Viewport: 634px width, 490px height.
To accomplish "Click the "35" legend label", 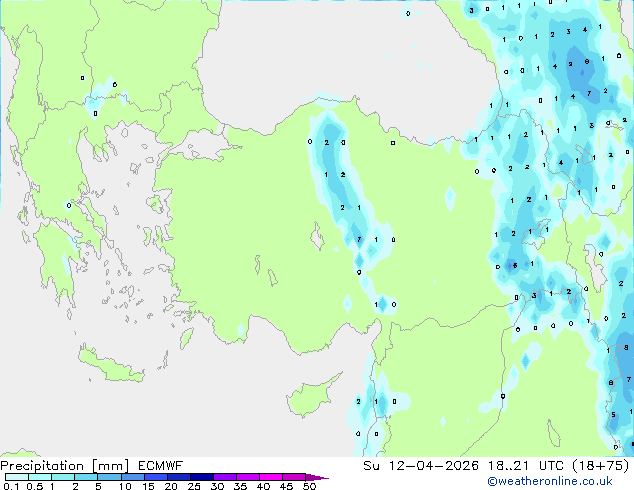I will pyautogui.click(x=240, y=486).
